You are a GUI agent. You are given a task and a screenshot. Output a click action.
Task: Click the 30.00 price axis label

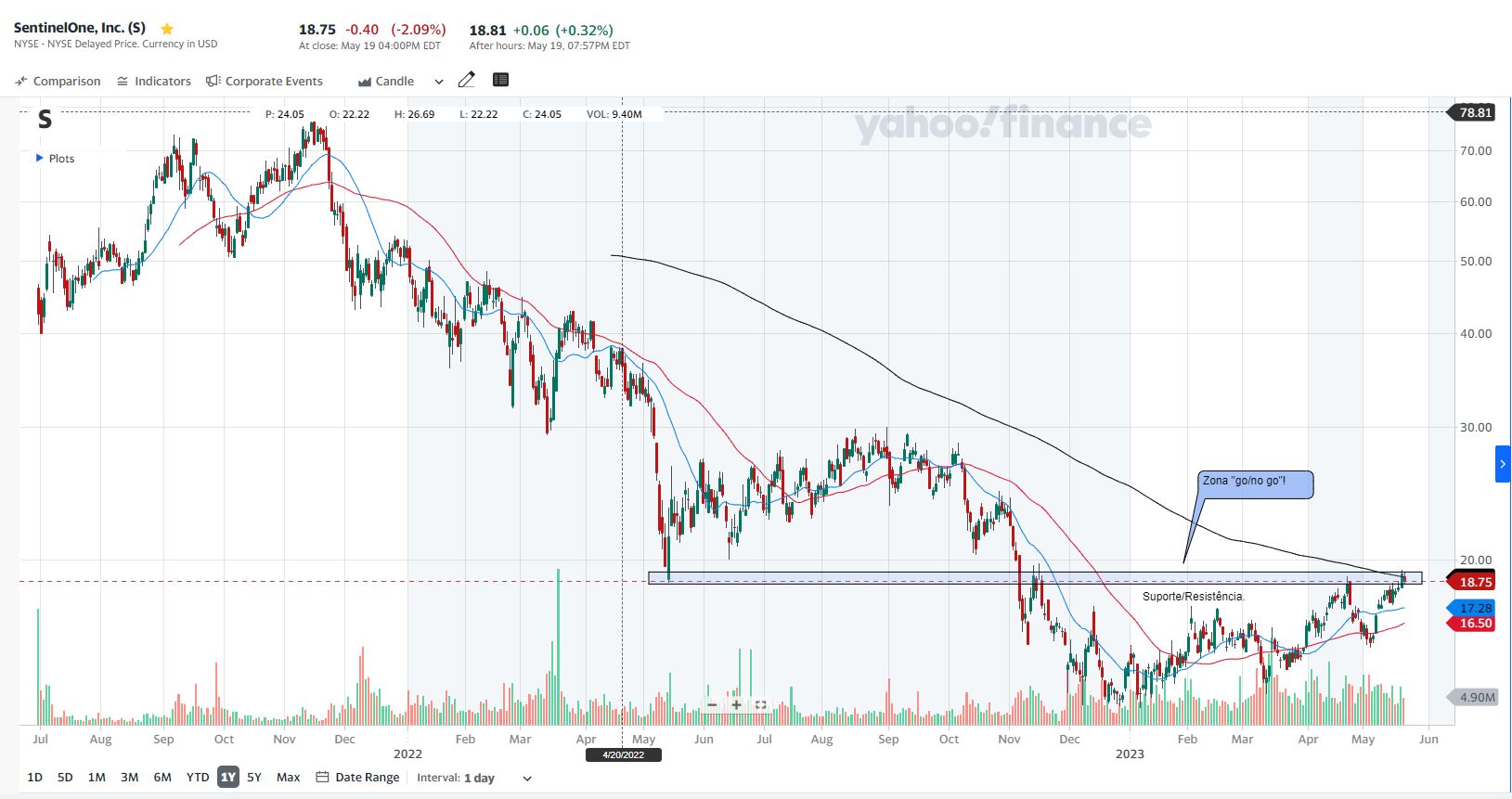coord(1476,427)
